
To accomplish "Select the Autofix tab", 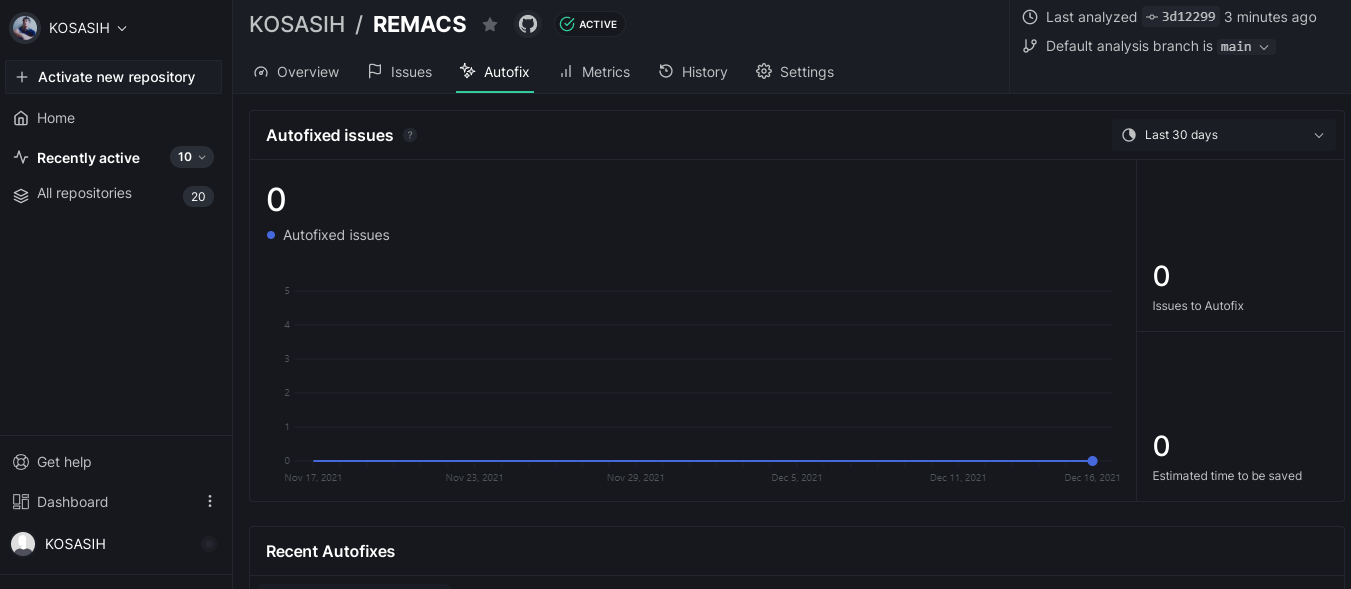I will [495, 72].
